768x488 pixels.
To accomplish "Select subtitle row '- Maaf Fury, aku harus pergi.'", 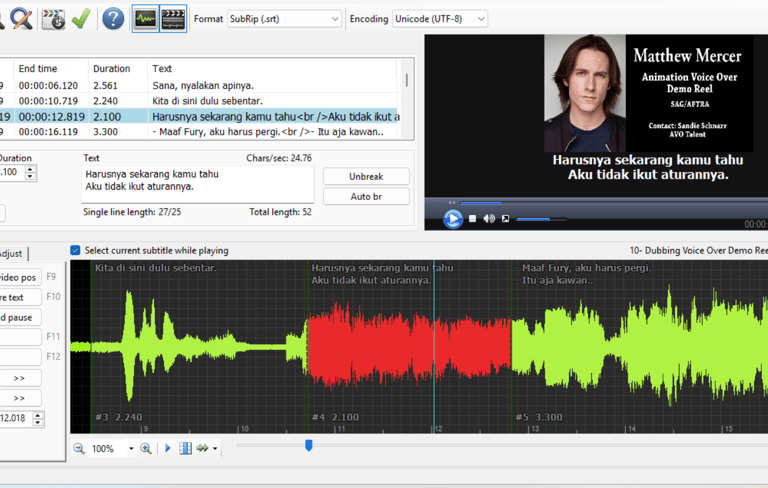I will point(198,132).
